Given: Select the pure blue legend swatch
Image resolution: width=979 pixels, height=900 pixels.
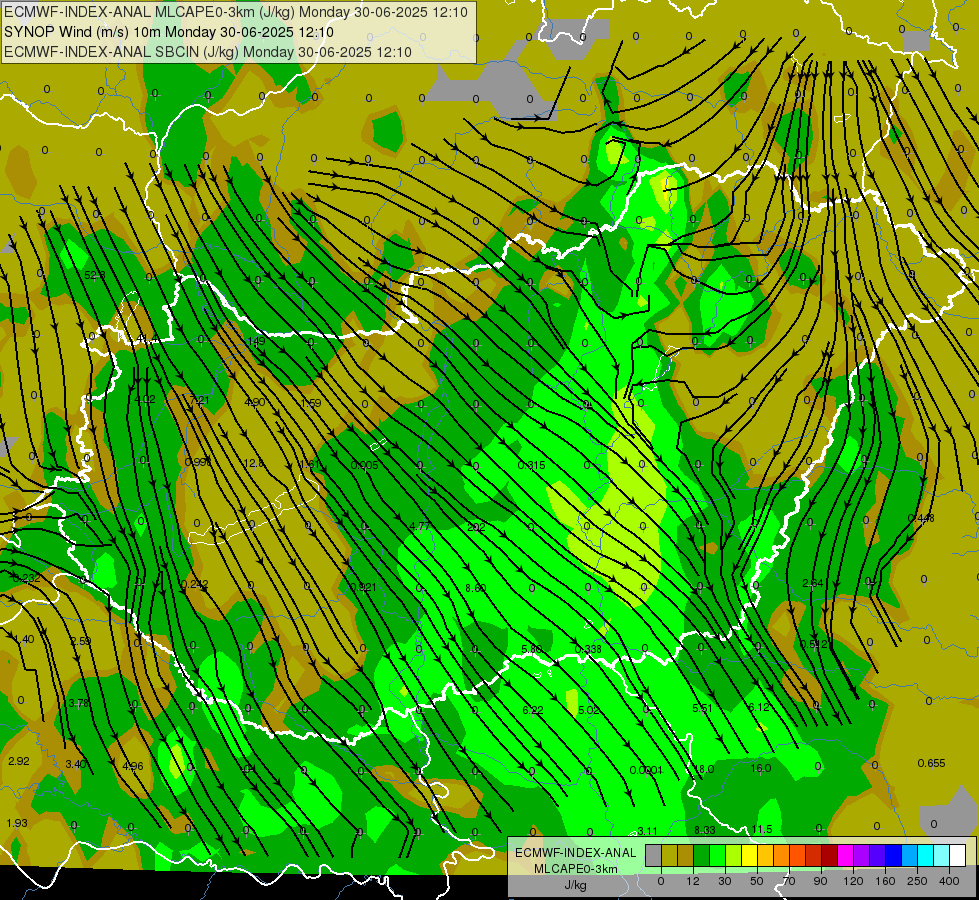Looking at the screenshot, I should 893,855.
